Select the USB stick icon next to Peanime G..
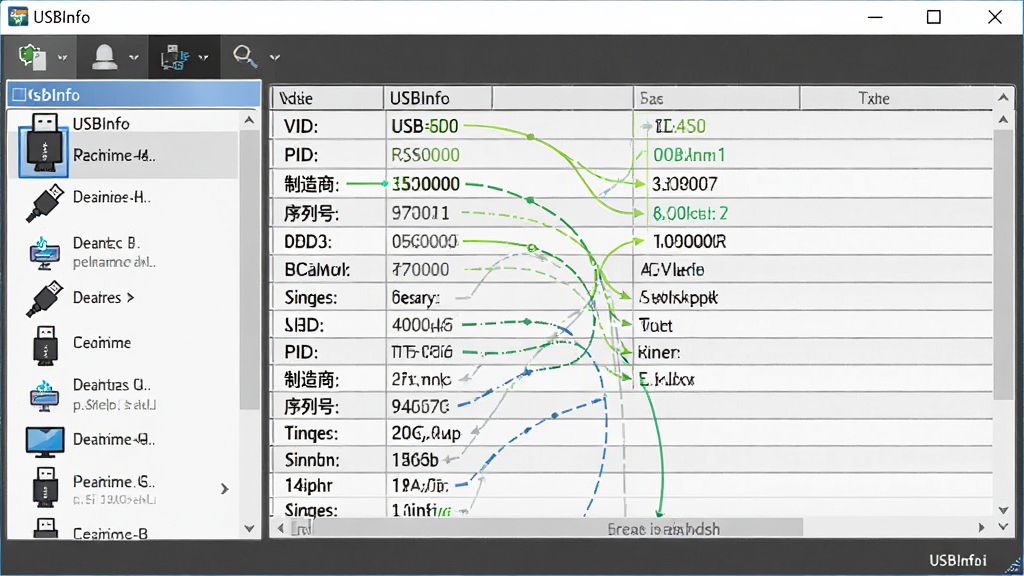Screen dimensions: 1024x576 pyautogui.click(x=45, y=487)
